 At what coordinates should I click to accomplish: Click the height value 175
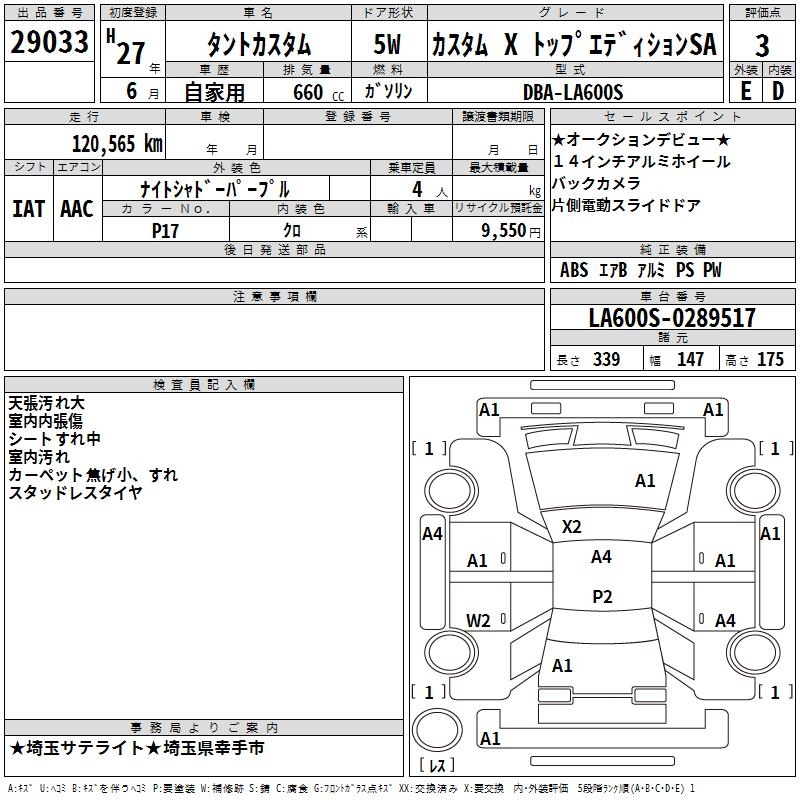click(x=770, y=359)
